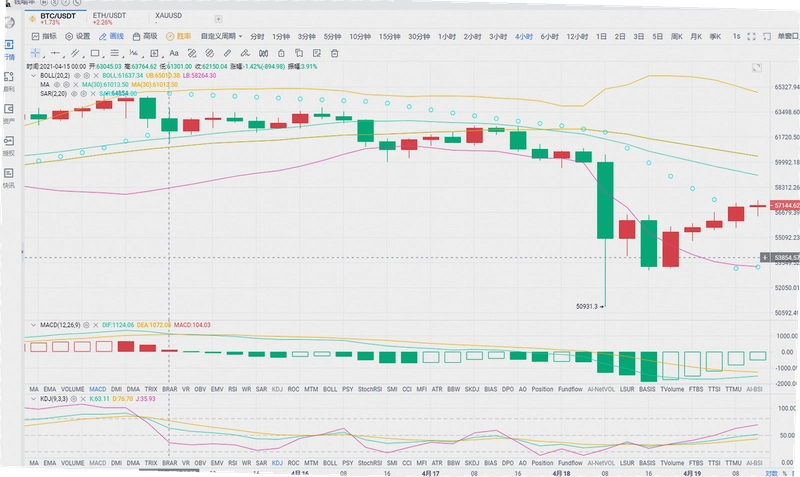800x477 pixels.
Task: Select the crosshair cursor drawing tool
Action: point(35,53)
